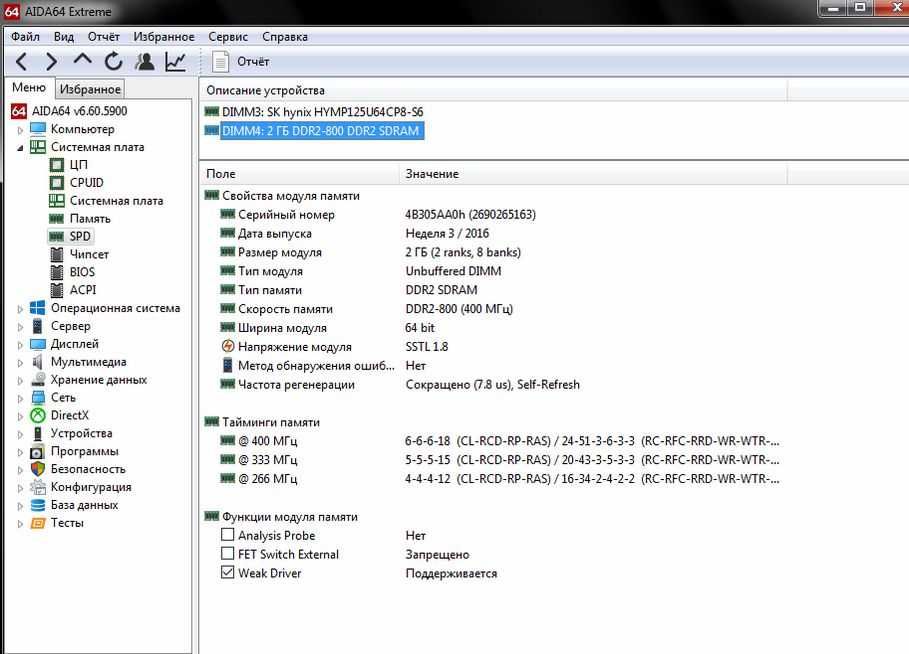Click the Хранение данных disk icon
This screenshot has height=654, width=909.
(x=38, y=380)
